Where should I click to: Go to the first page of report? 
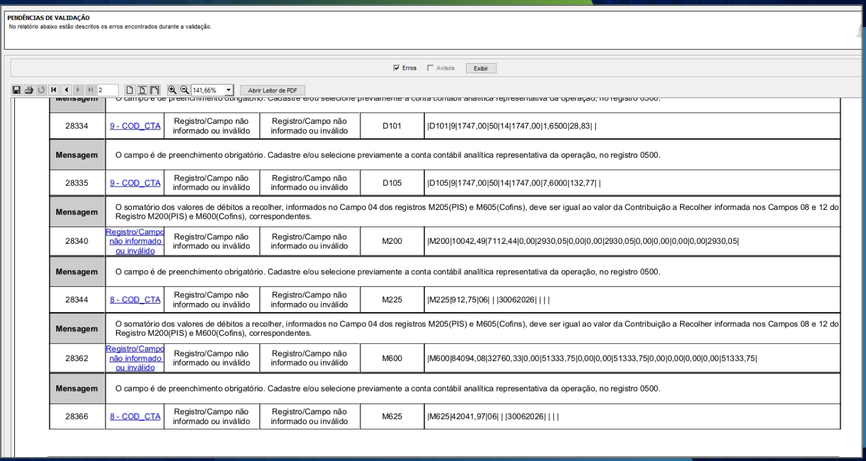(54, 90)
